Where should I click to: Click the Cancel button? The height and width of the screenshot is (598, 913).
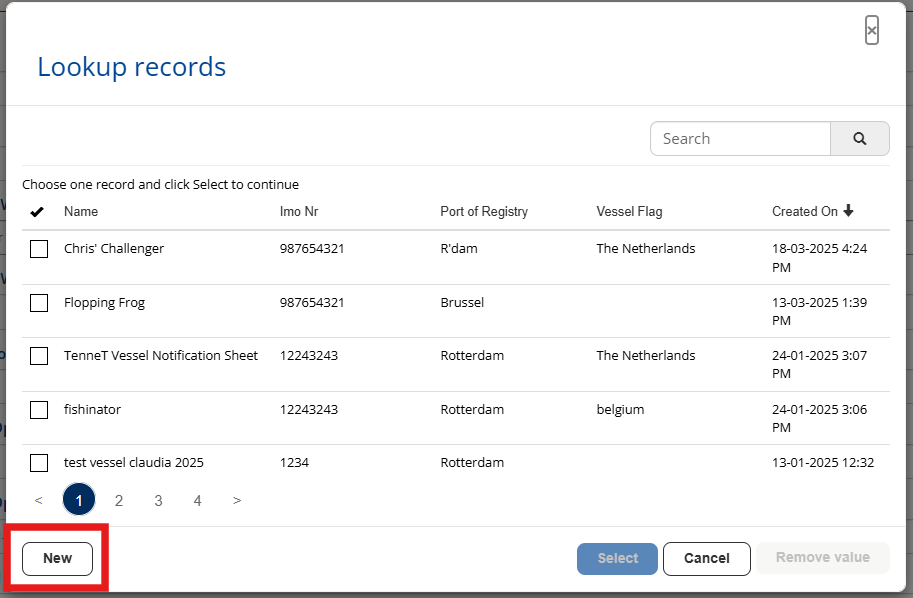point(707,558)
